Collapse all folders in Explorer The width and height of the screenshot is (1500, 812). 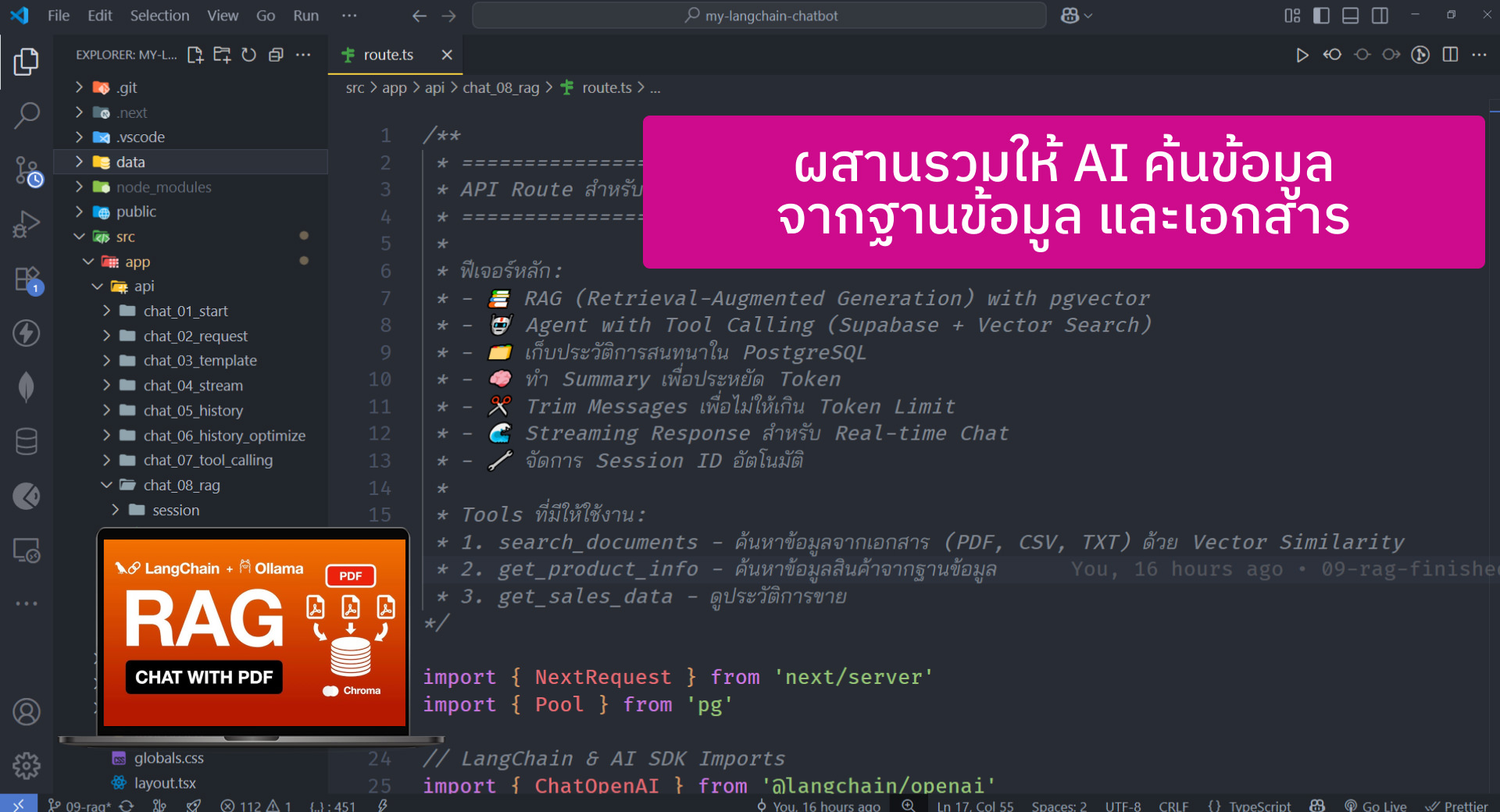276,55
